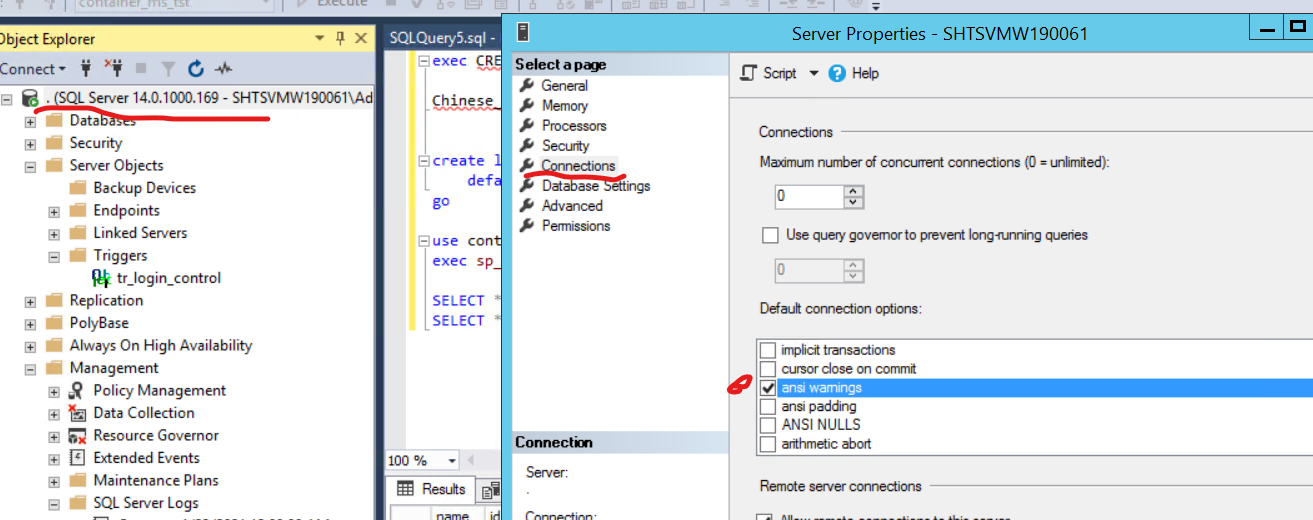
Task: Check cursor close on commit option
Action: [768, 369]
